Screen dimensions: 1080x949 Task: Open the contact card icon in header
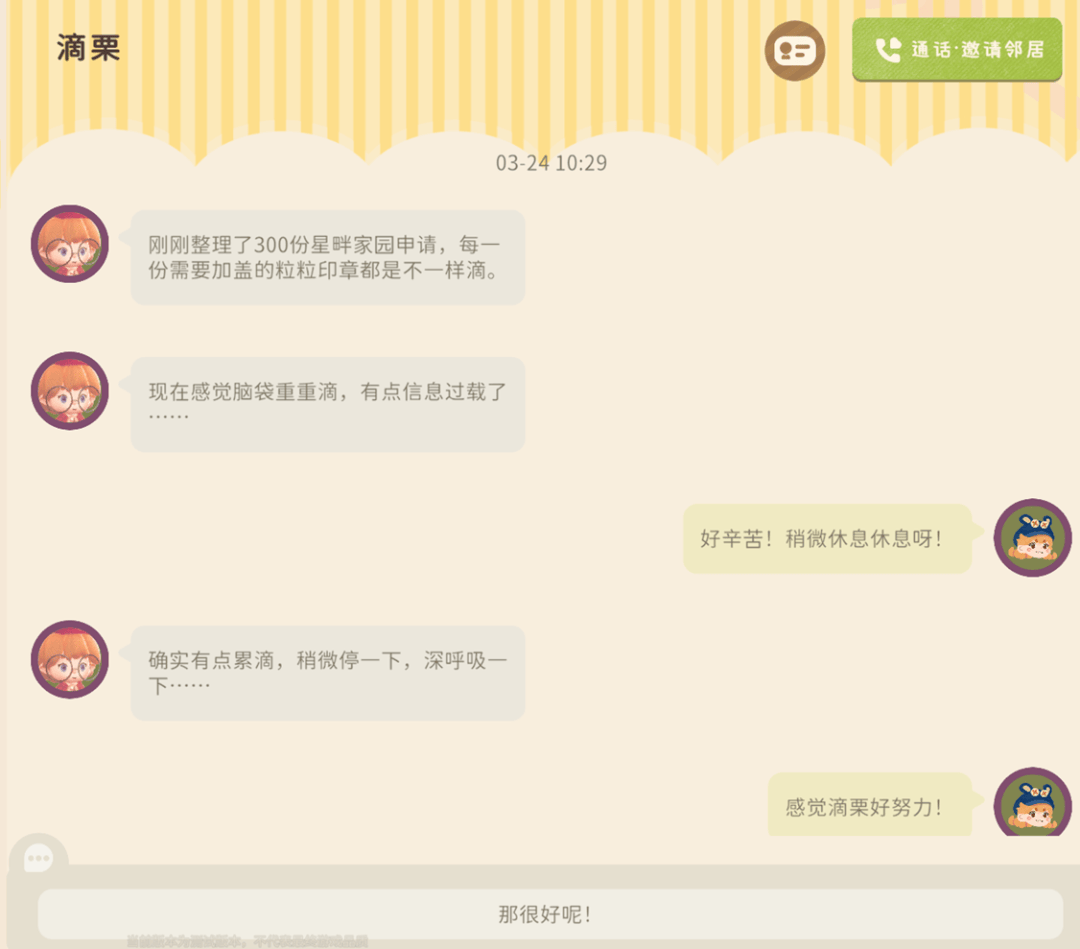tap(795, 51)
